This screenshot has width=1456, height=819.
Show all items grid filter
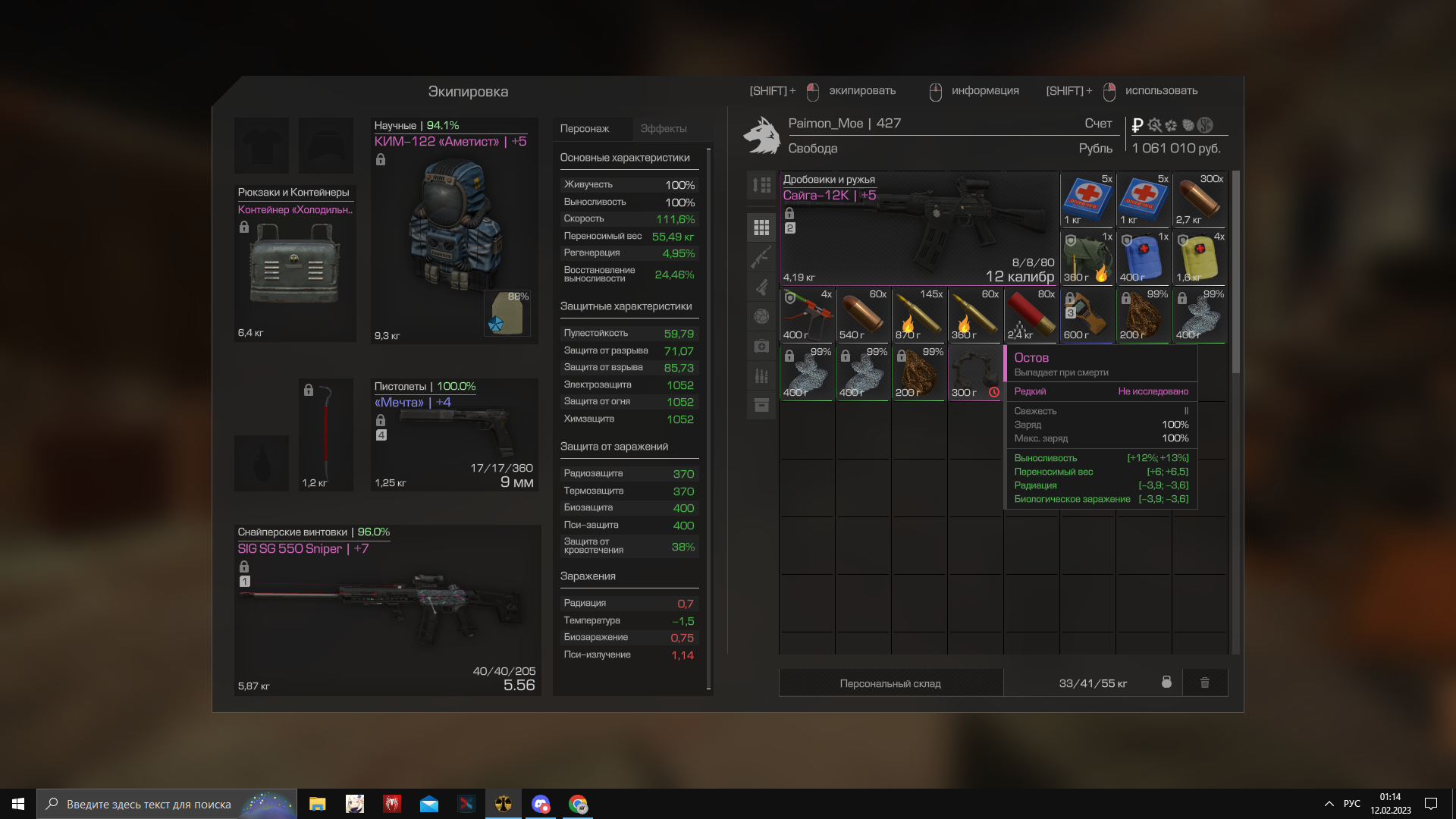761,227
